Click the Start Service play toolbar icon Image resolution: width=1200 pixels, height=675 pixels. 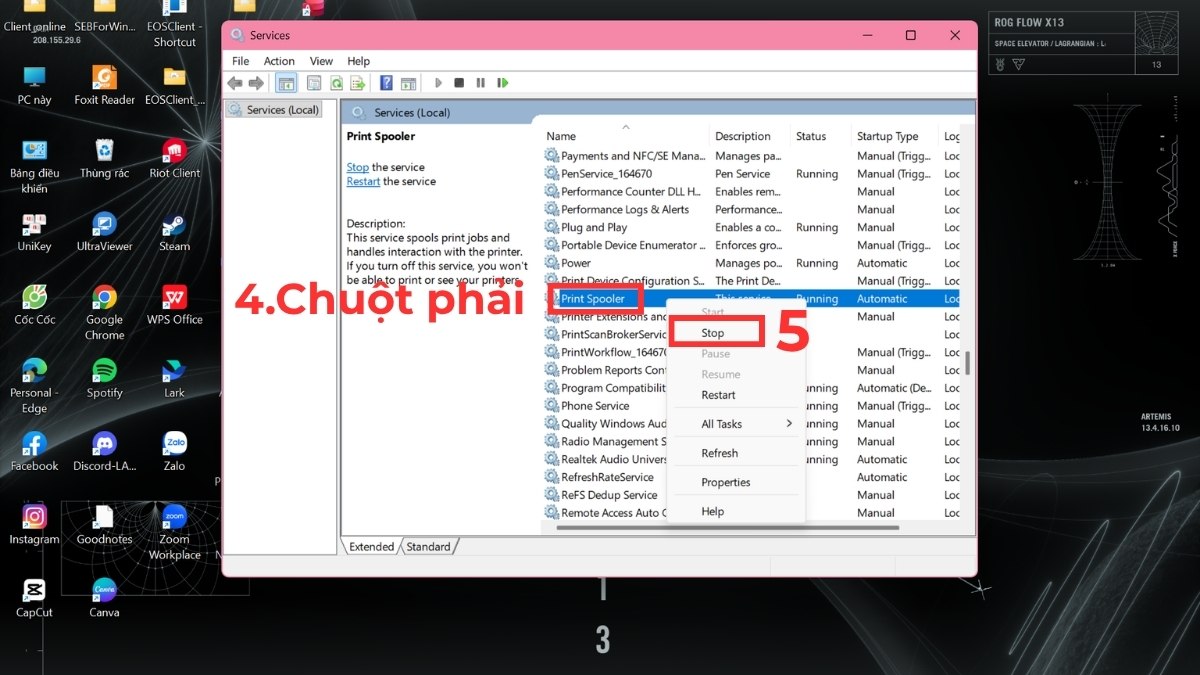(438, 83)
